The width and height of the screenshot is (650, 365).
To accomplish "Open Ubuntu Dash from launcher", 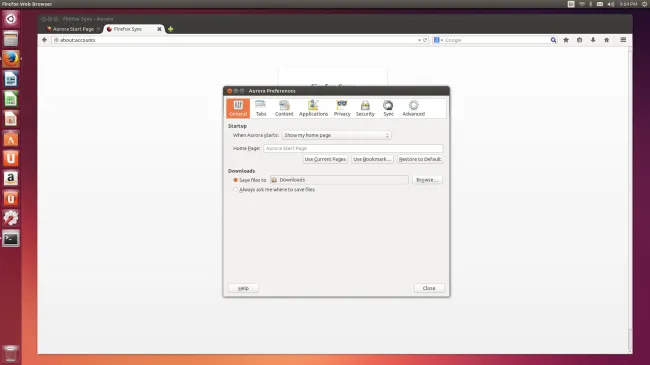I will 11,19.
